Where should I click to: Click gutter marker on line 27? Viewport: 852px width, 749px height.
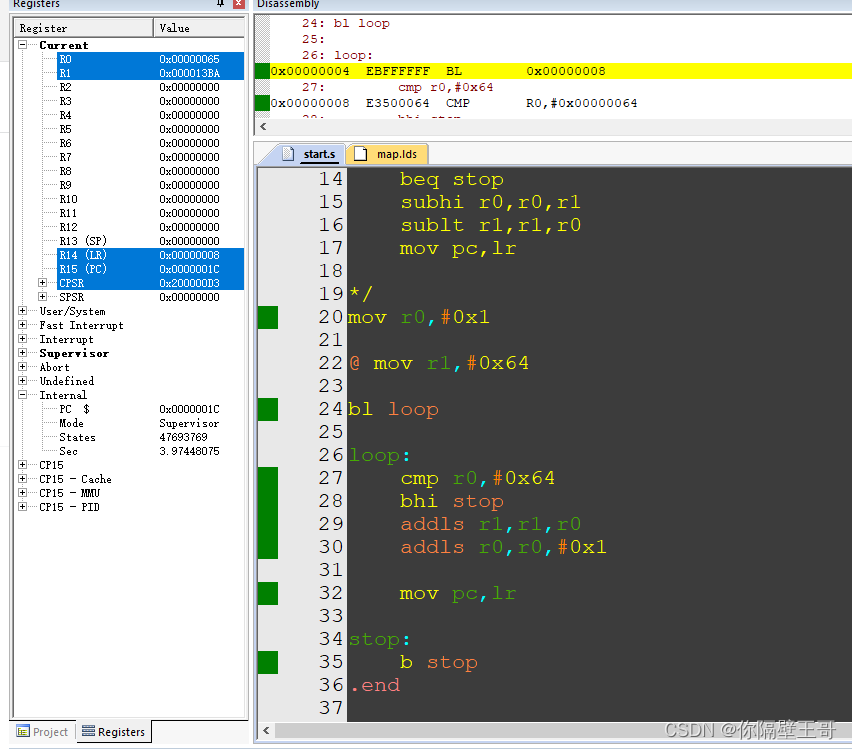pyautogui.click(x=268, y=478)
